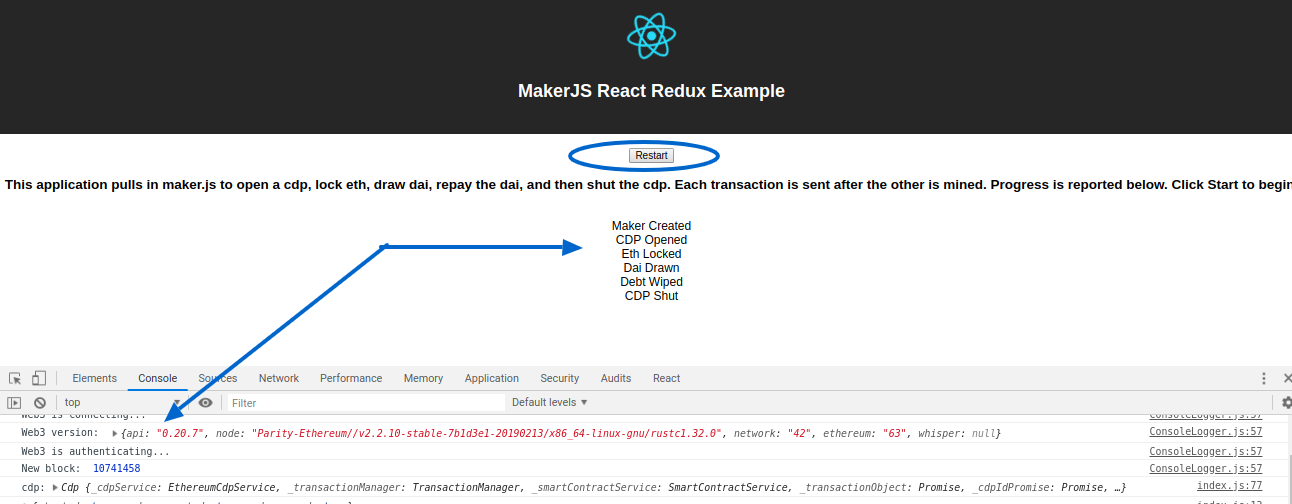Screen dimensions: 1292x504
Task: Click the 'Dai Drawn' progress text
Action: tap(651, 268)
